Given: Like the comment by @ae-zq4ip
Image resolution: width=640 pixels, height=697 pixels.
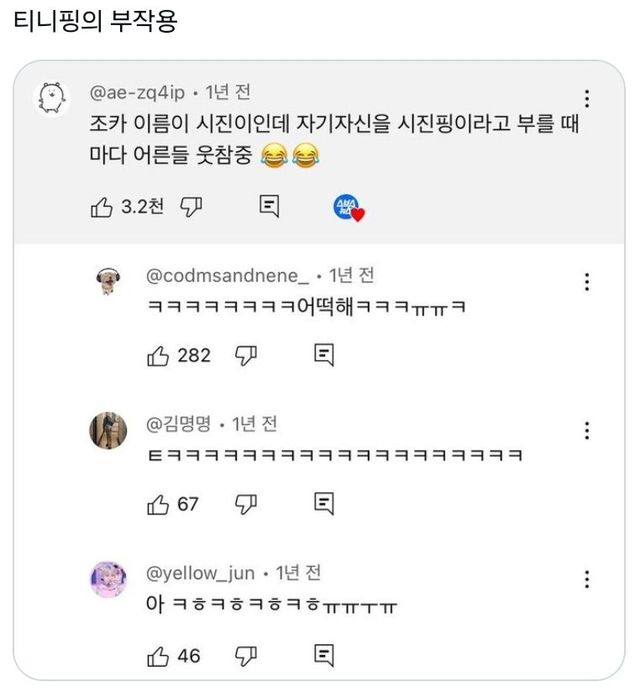Looking at the screenshot, I should click(x=101, y=207).
